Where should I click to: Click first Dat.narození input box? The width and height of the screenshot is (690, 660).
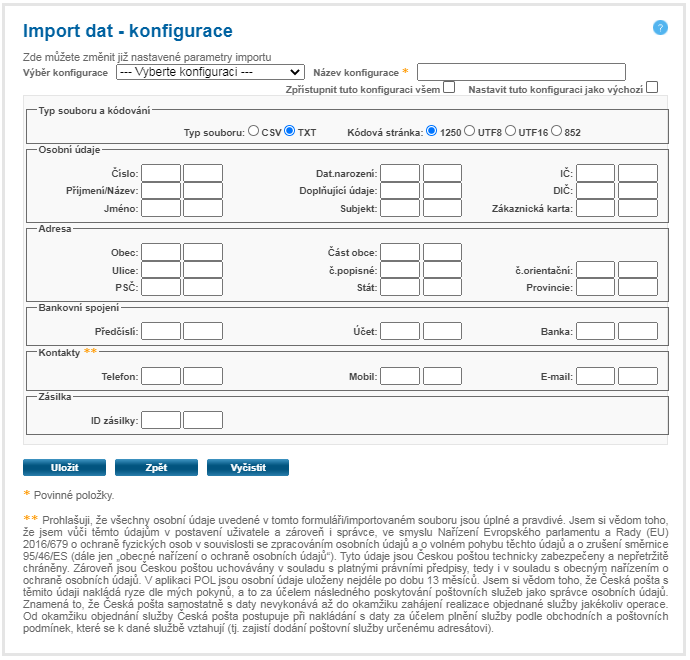click(400, 173)
